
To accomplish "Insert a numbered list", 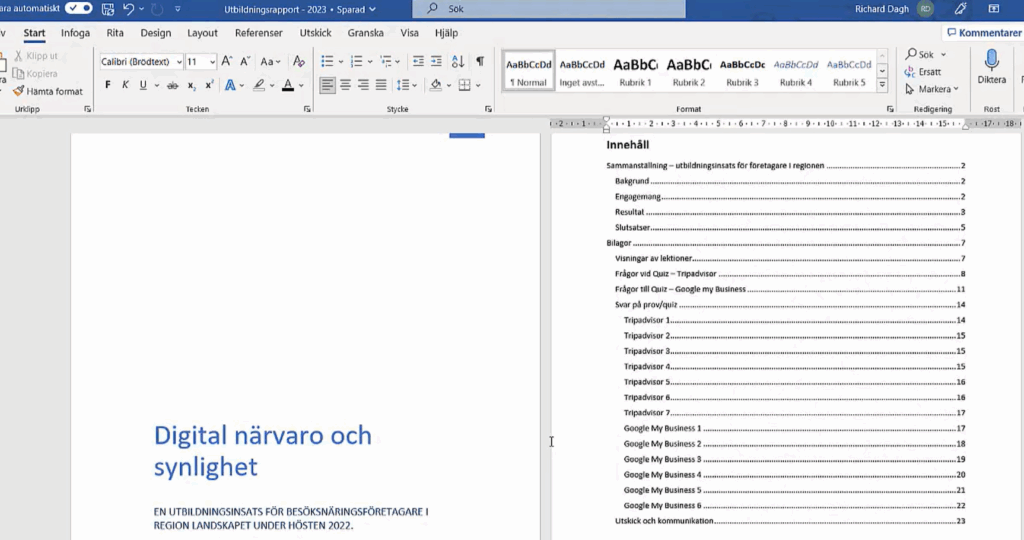I will click(x=356, y=61).
